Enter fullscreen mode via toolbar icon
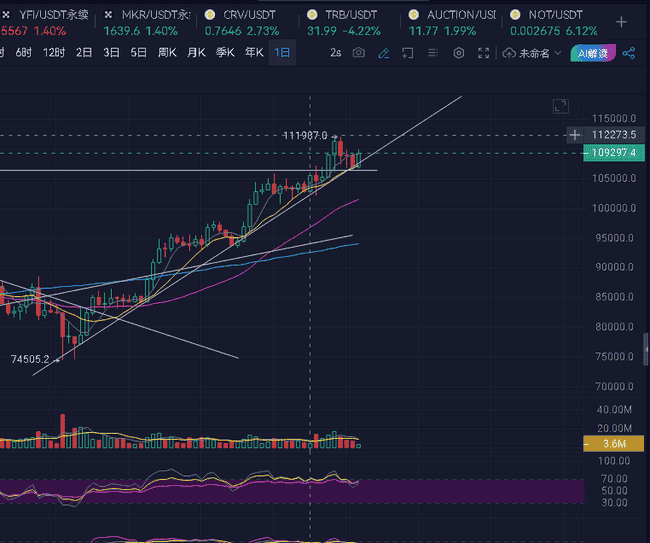The height and width of the screenshot is (543, 650). [484, 52]
